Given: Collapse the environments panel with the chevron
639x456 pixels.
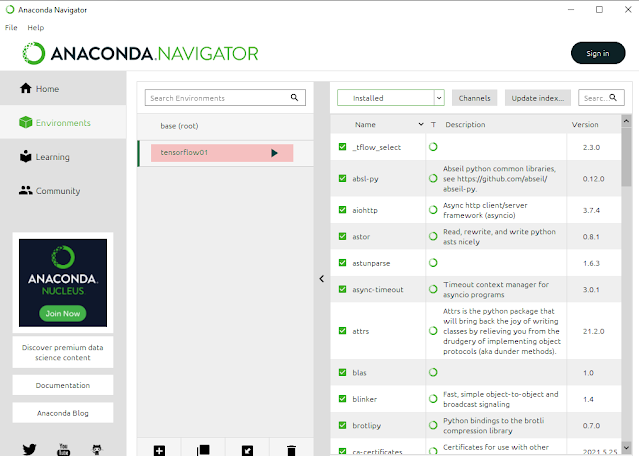Looking at the screenshot, I should [322, 279].
